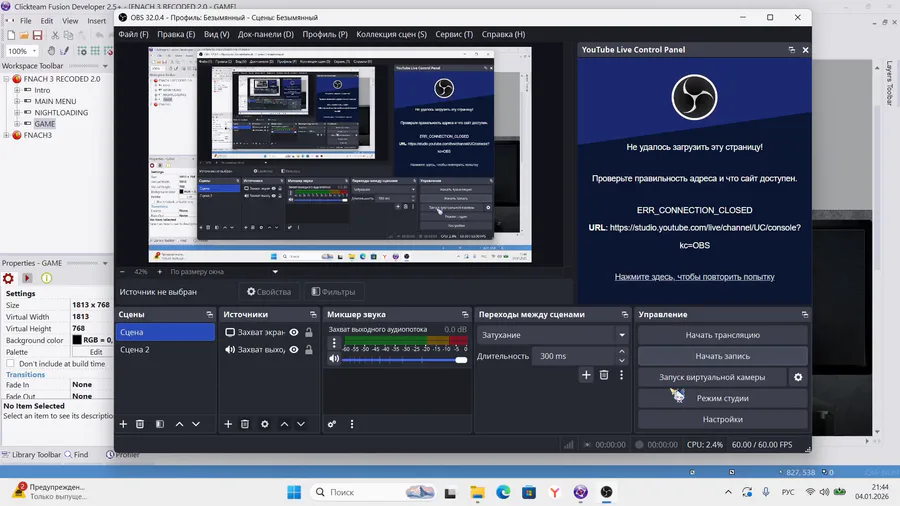Viewport: 900px width, 506px height.
Task: Open Файл menu in OBS
Action: pos(133,34)
